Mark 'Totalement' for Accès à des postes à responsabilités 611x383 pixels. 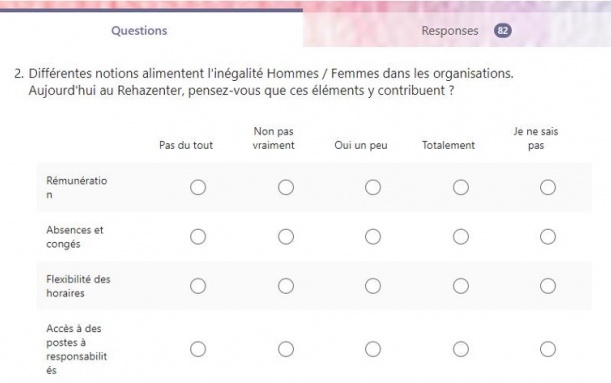pyautogui.click(x=461, y=349)
